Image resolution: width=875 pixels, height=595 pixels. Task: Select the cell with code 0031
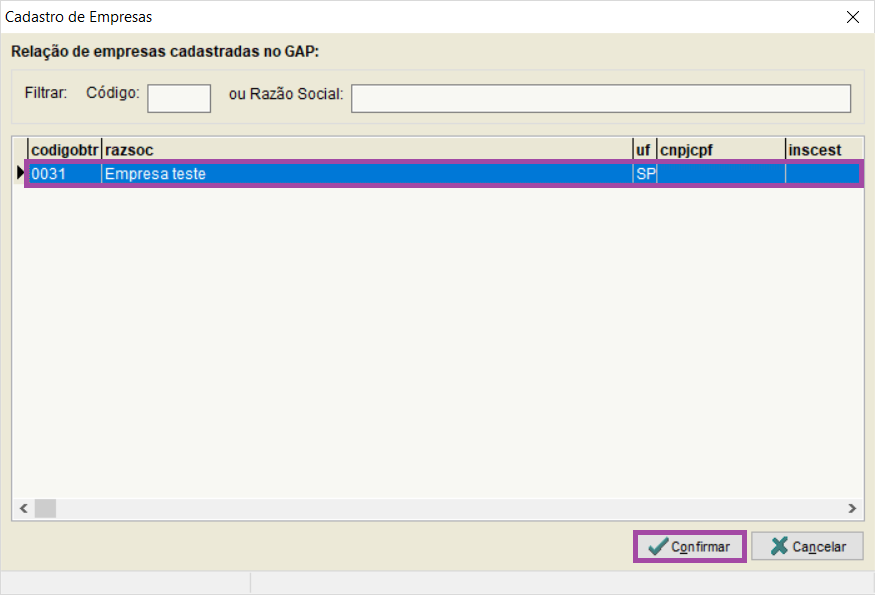[64, 174]
